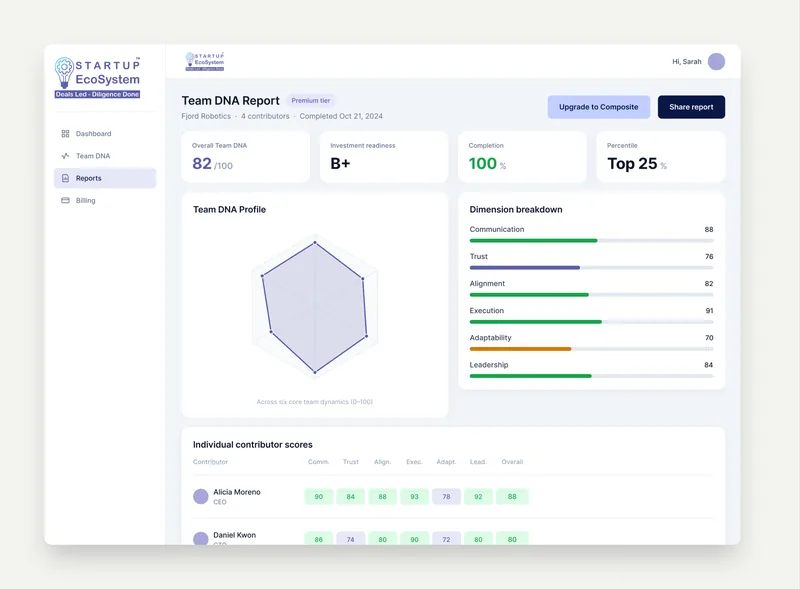Click Daniel Kwon's name
Image resolution: width=800 pixels, height=589 pixels.
pyautogui.click(x=235, y=535)
